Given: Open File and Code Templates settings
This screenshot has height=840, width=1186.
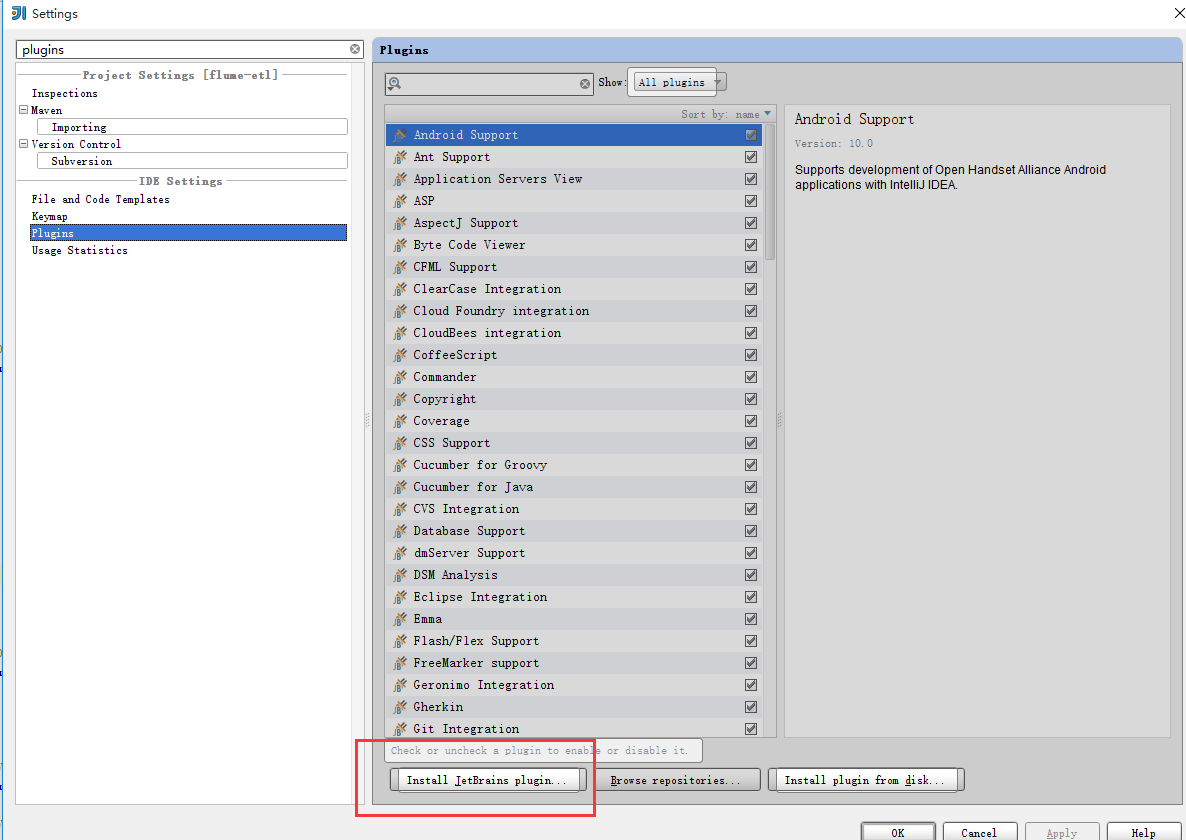Looking at the screenshot, I should [101, 199].
